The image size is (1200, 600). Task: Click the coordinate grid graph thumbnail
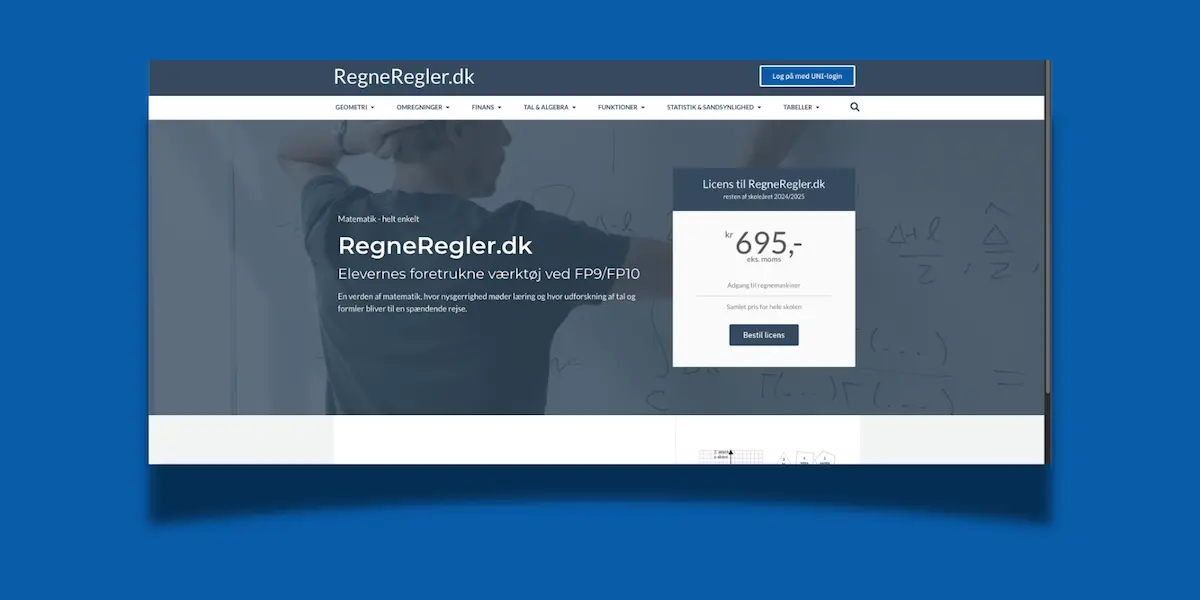point(731,456)
